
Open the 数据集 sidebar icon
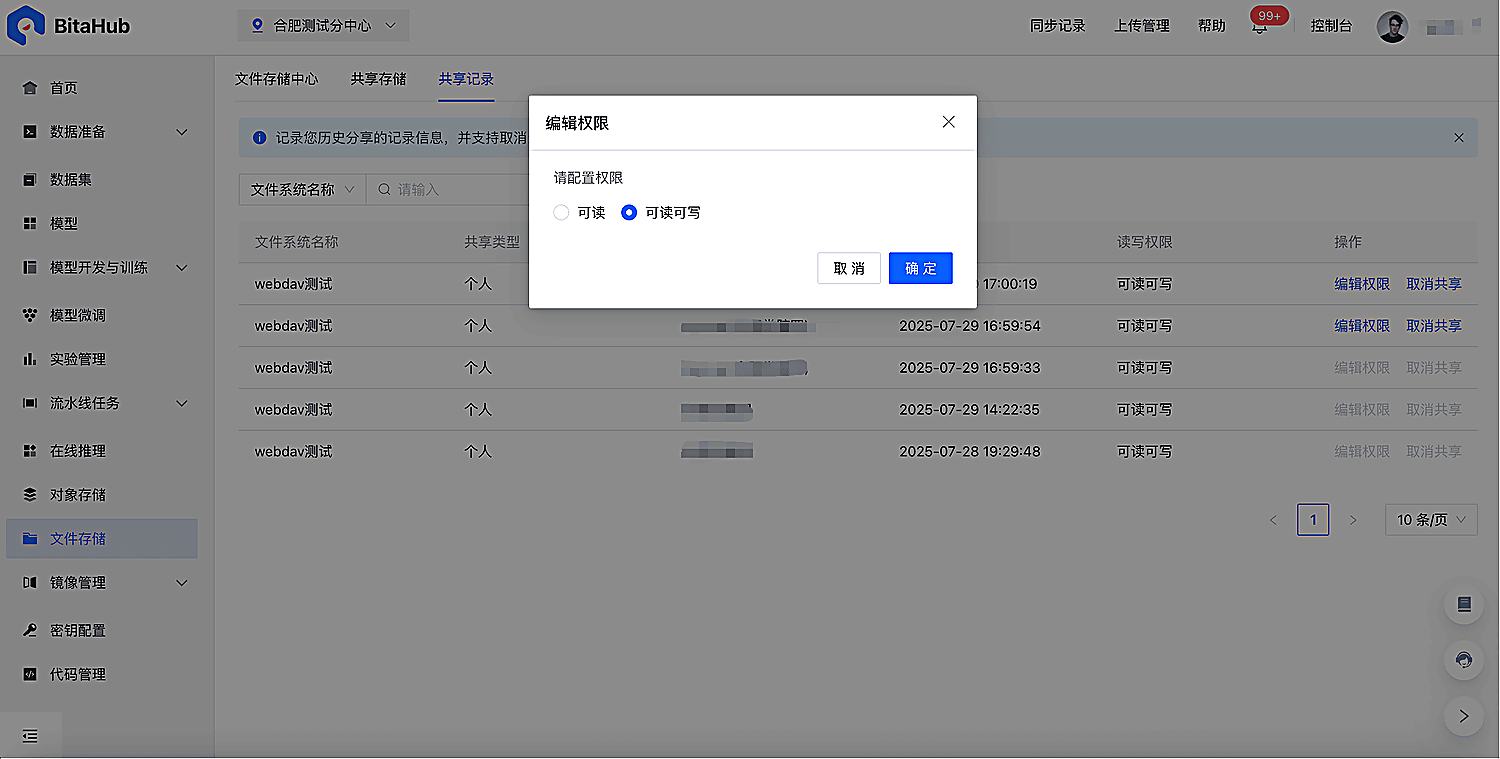pyautogui.click(x=30, y=180)
